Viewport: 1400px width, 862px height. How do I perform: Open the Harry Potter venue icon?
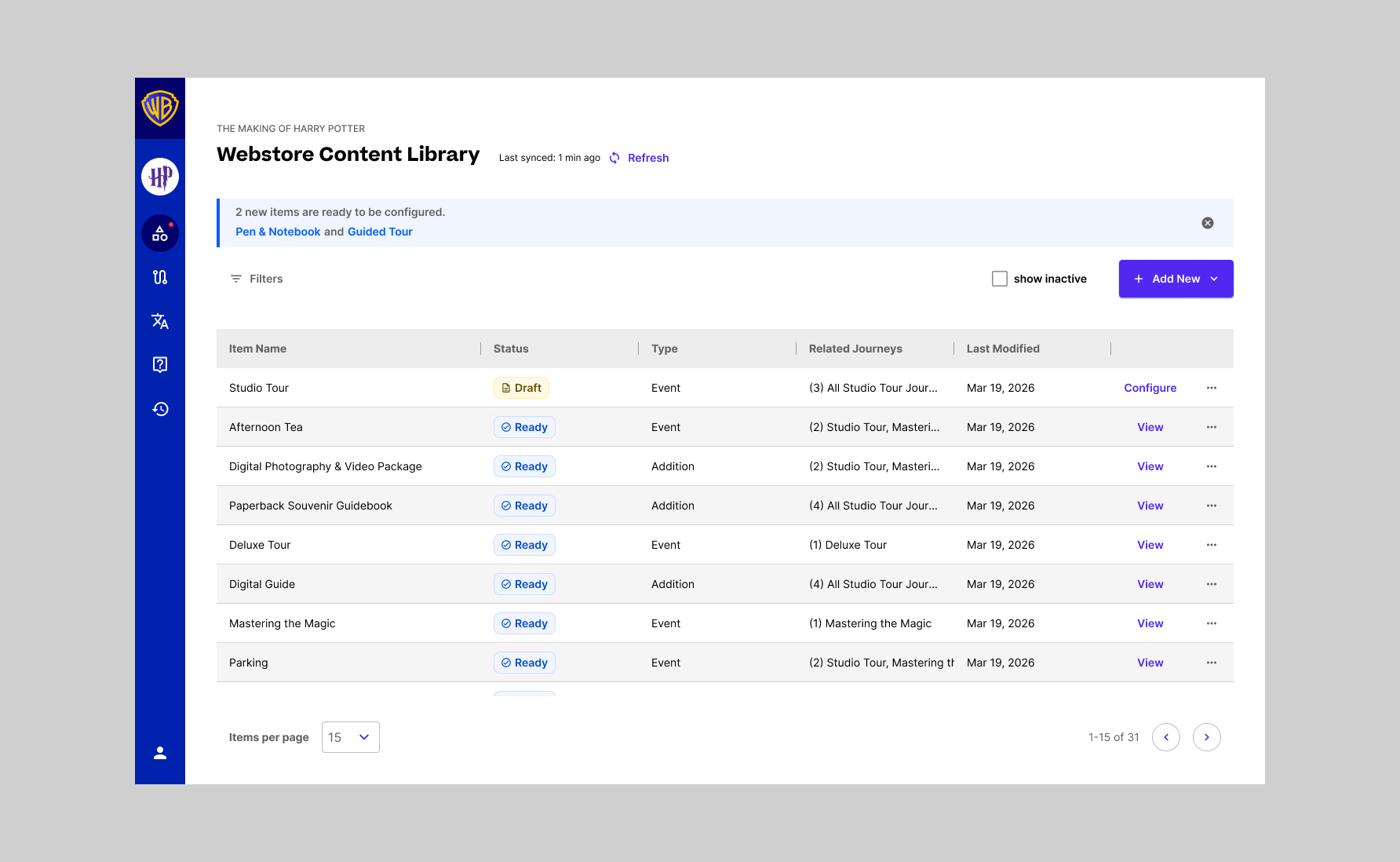click(160, 177)
